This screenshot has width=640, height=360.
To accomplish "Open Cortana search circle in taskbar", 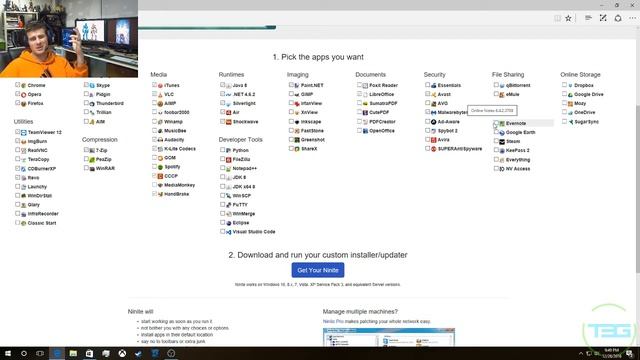I will coord(24,353).
